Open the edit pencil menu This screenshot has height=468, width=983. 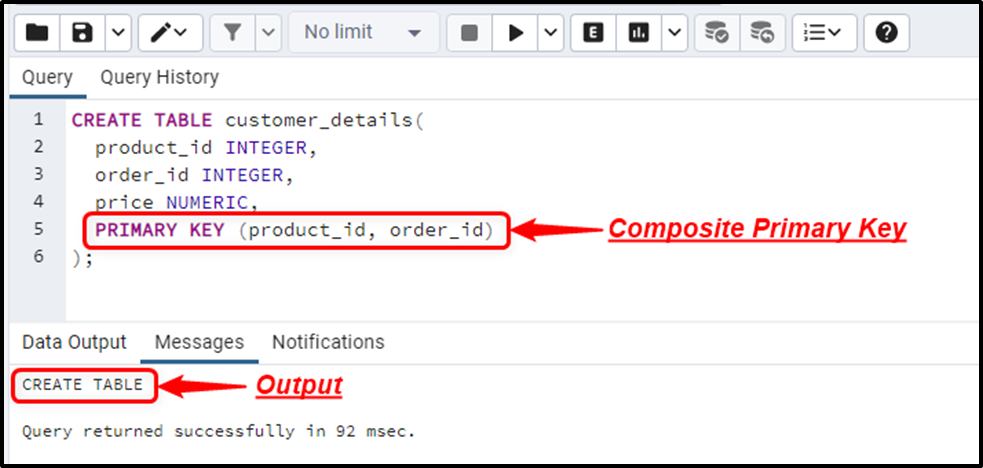[170, 33]
